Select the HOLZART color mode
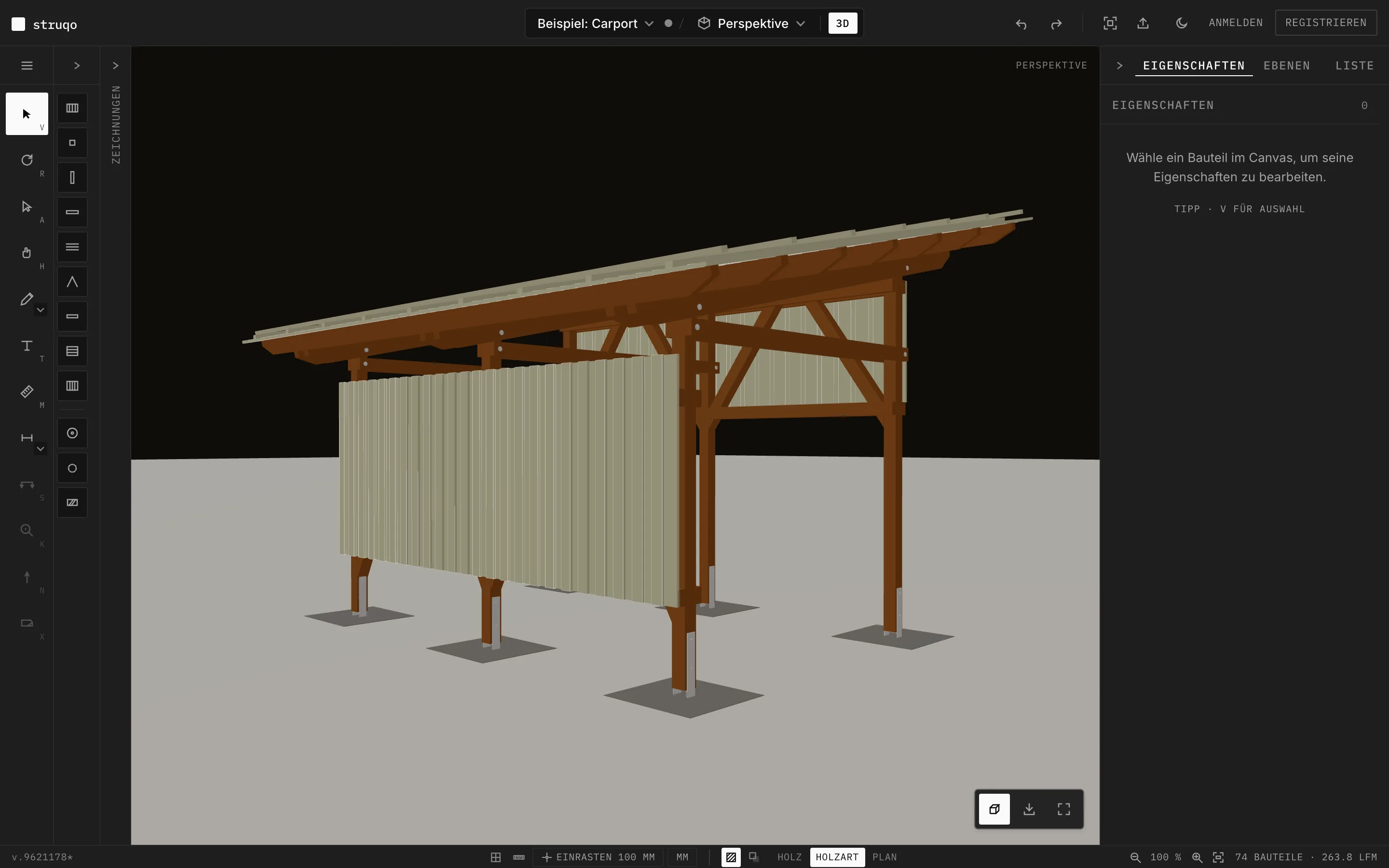Screen dimensions: 1389x868 [x=837, y=857]
